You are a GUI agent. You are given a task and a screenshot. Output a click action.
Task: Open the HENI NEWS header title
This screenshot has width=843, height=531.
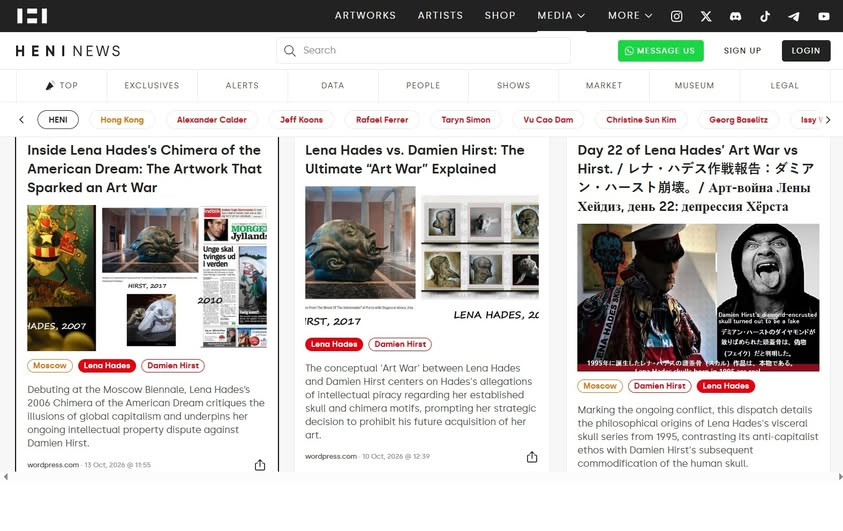tap(68, 51)
